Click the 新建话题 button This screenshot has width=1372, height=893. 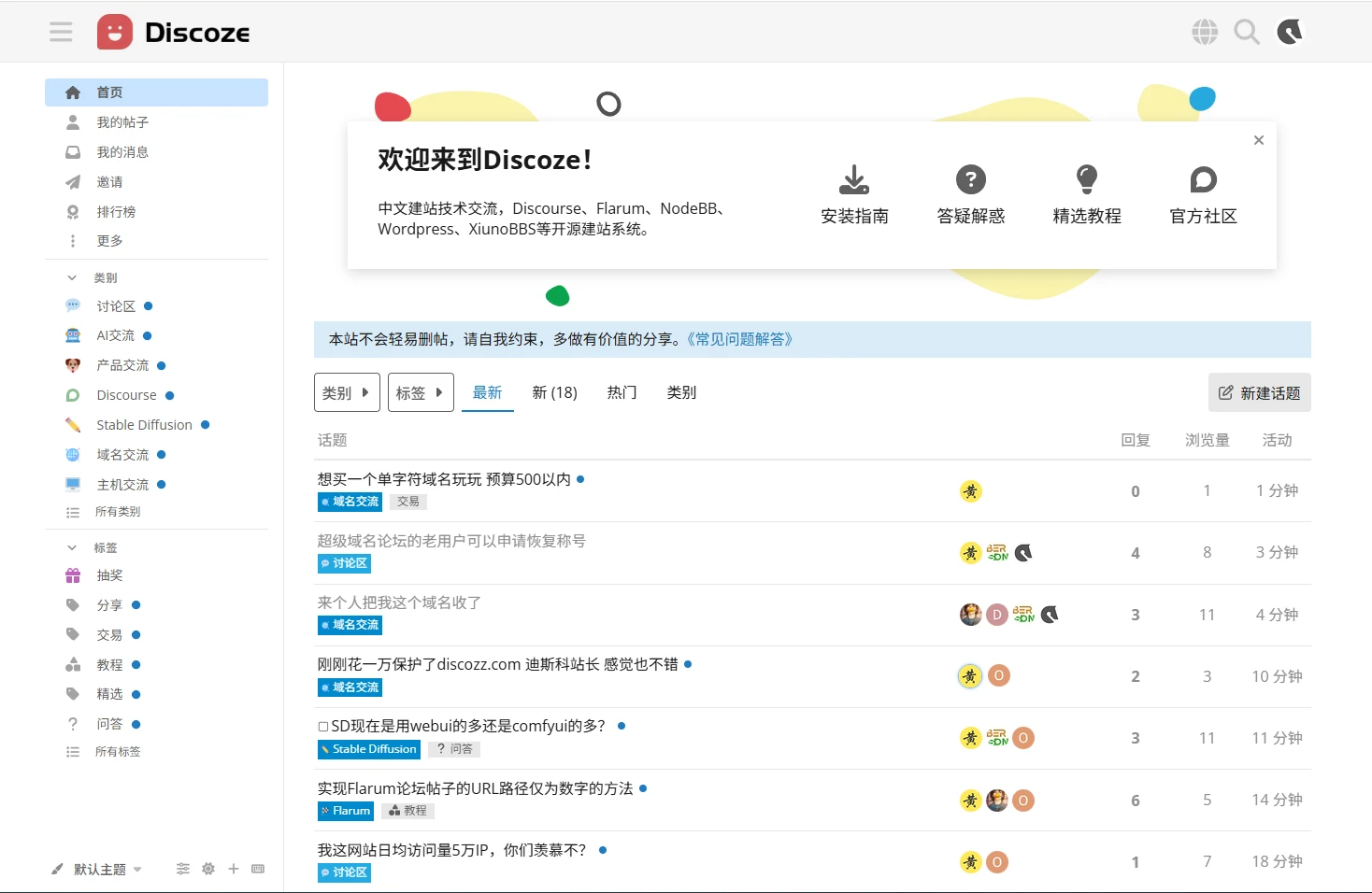[1259, 392]
